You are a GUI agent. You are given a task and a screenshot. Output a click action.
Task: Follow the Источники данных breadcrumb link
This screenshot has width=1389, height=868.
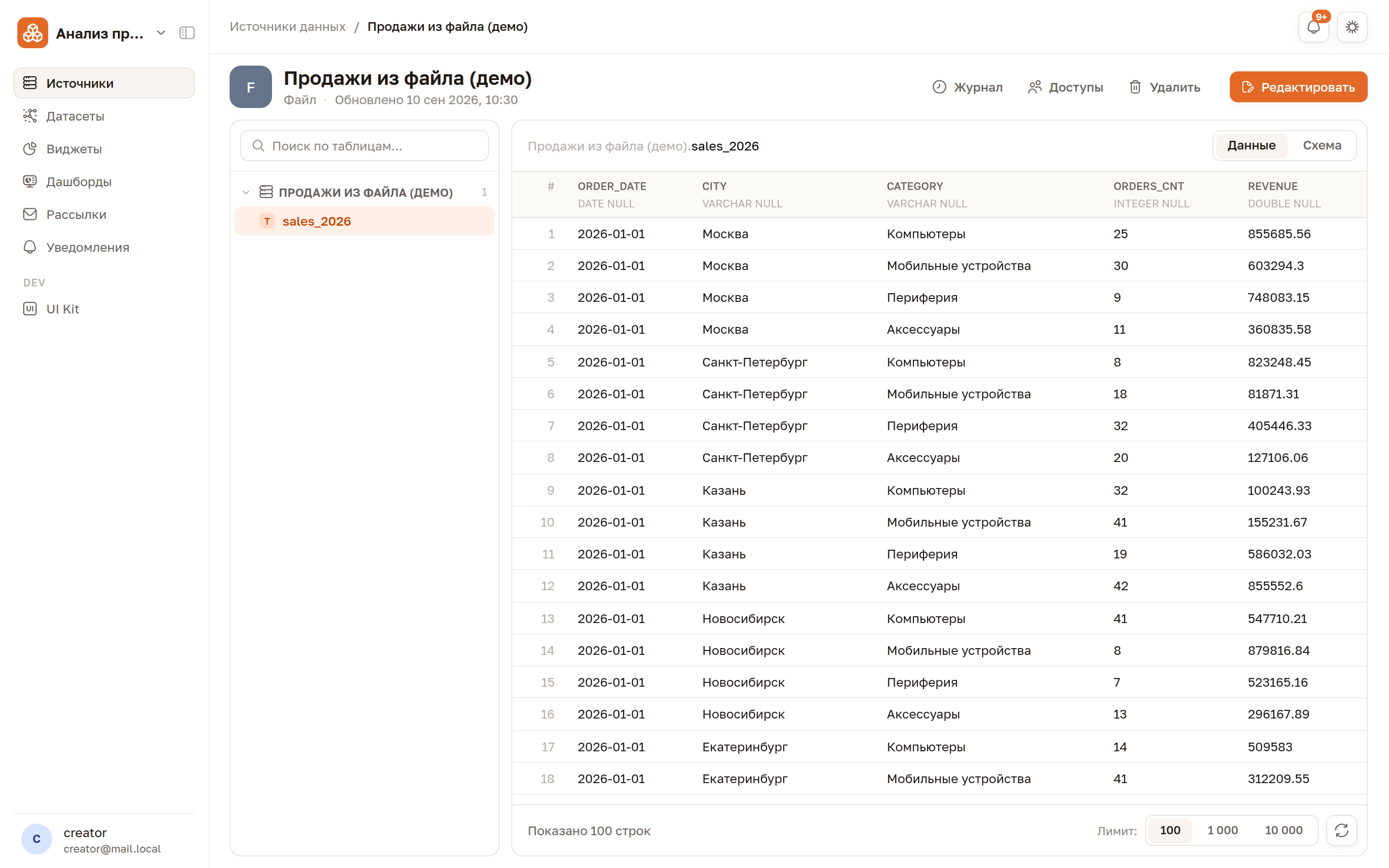pyautogui.click(x=287, y=27)
